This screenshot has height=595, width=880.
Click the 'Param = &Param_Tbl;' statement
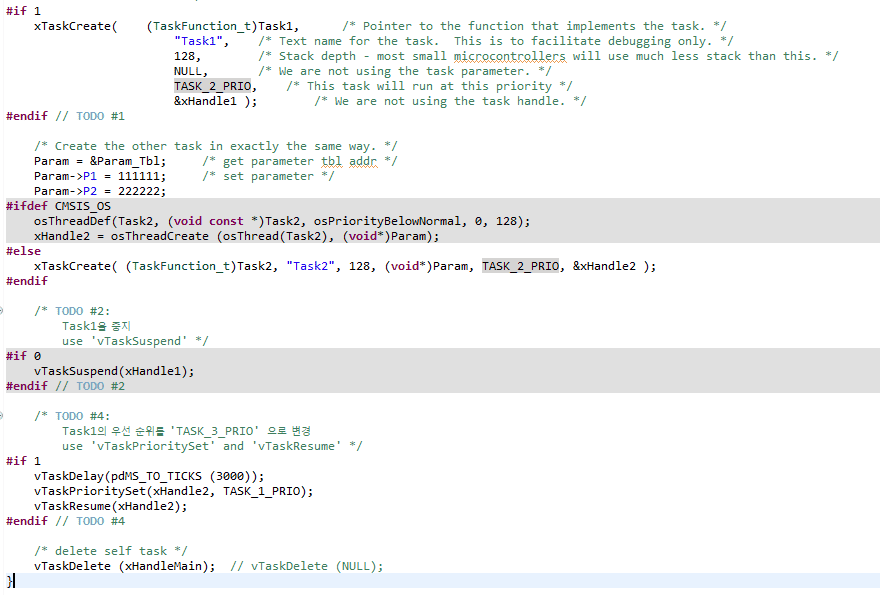point(100,161)
